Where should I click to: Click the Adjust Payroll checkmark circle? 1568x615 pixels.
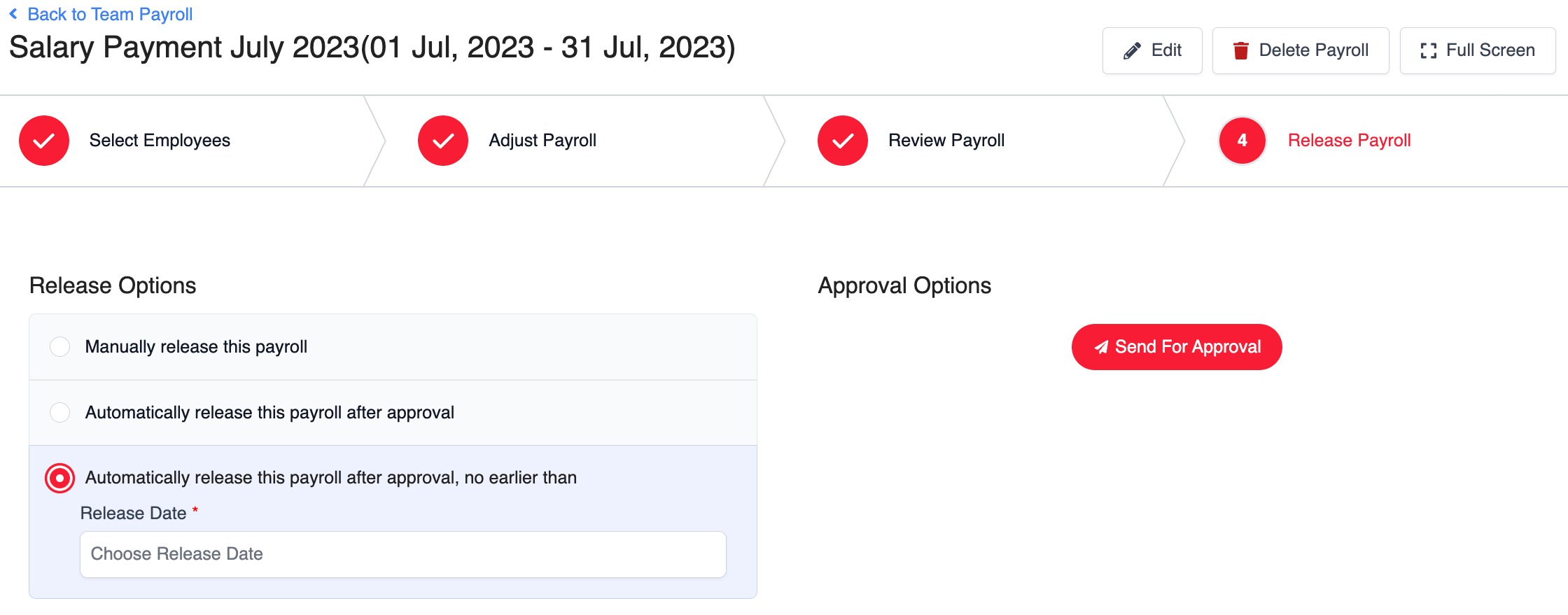pyautogui.click(x=443, y=141)
